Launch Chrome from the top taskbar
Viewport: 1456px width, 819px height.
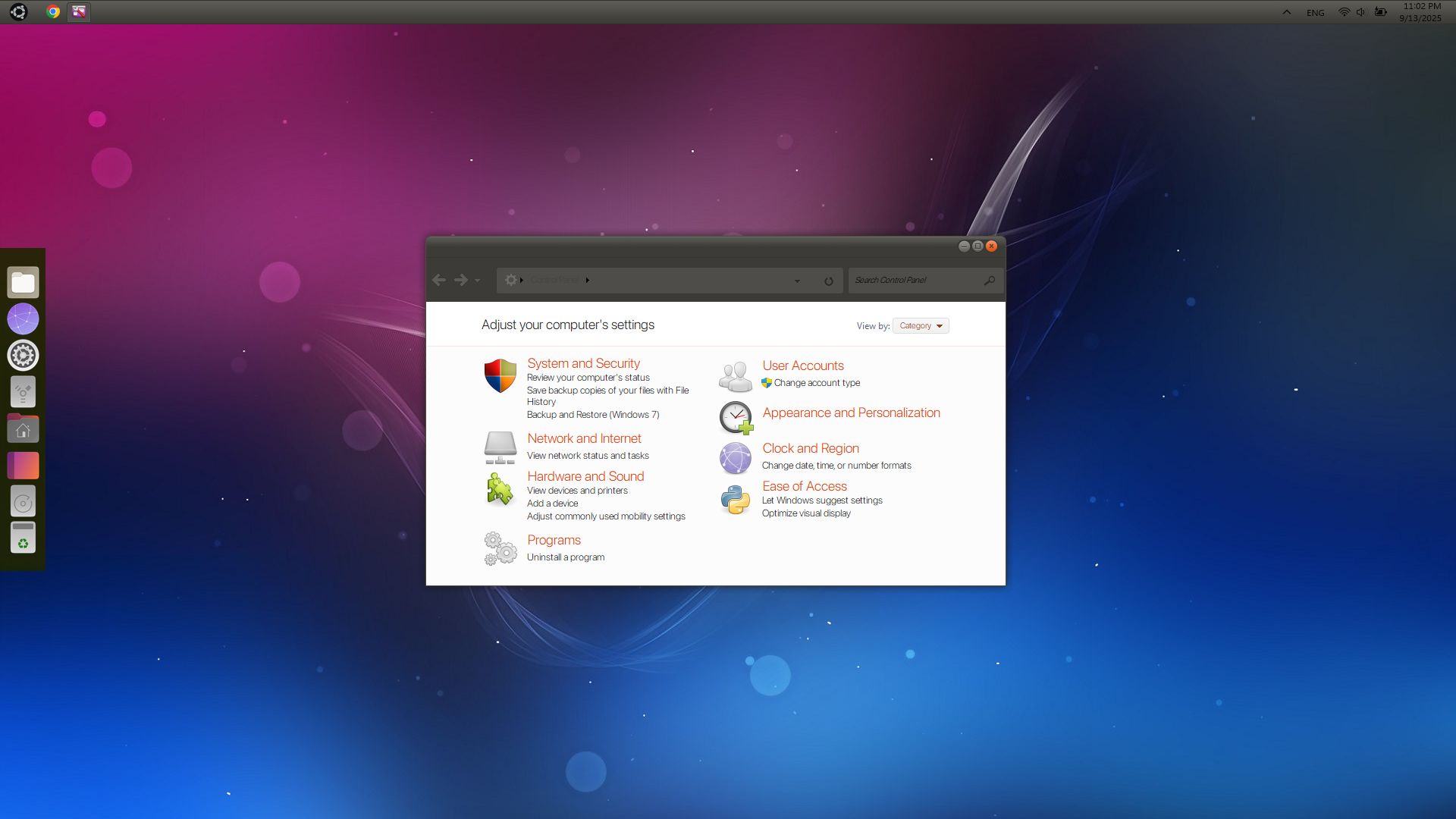point(53,11)
